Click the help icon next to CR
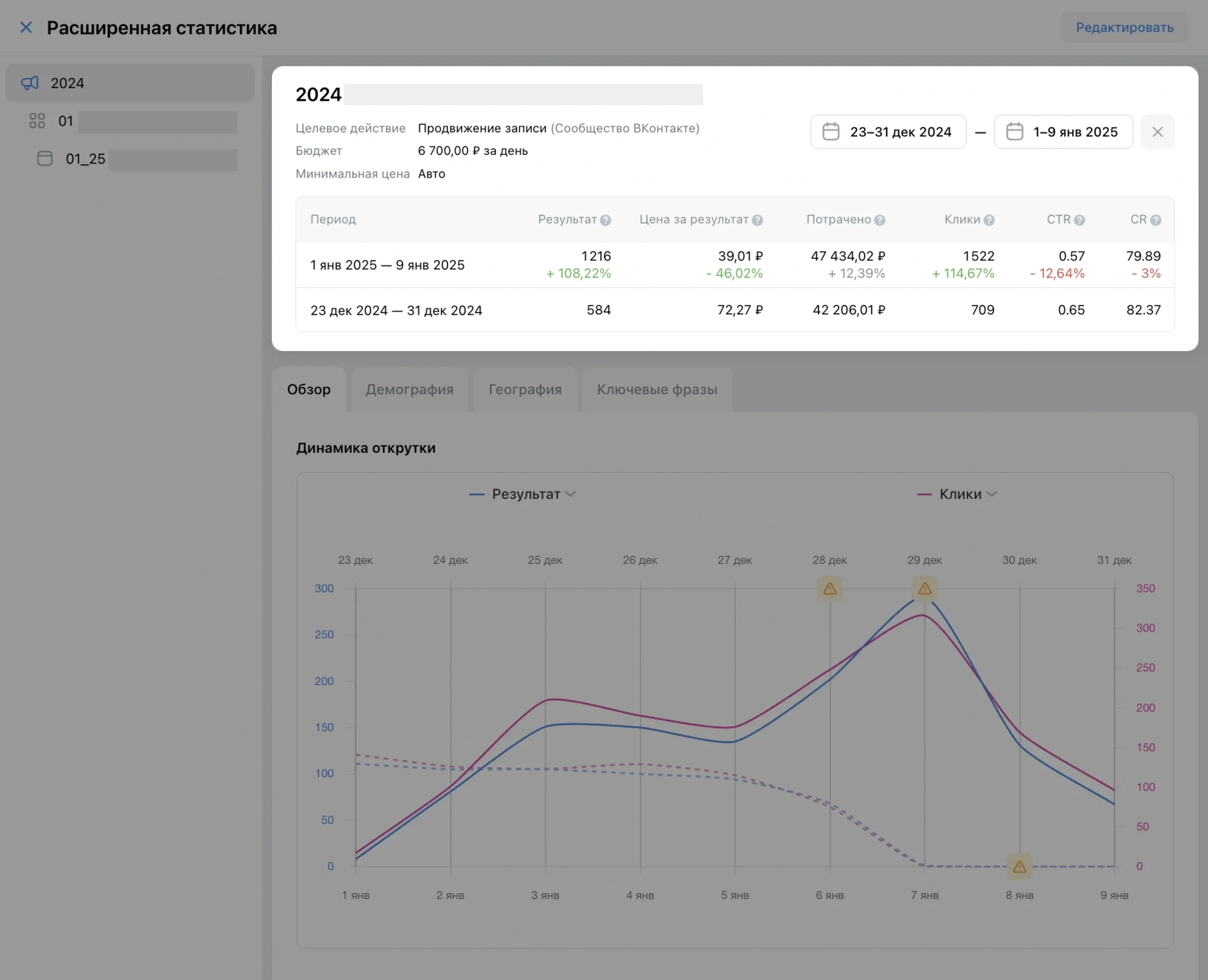The image size is (1208, 980). pyautogui.click(x=1155, y=220)
